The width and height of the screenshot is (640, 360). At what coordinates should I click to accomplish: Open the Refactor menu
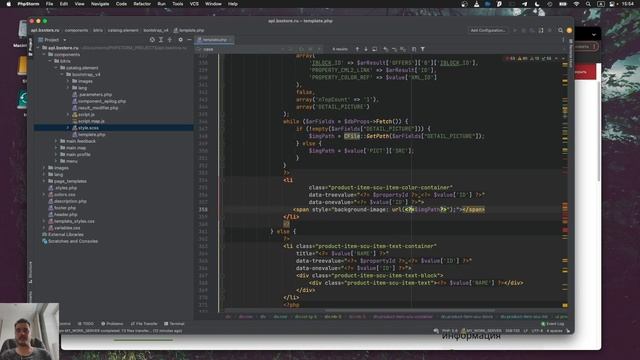click(142, 4)
